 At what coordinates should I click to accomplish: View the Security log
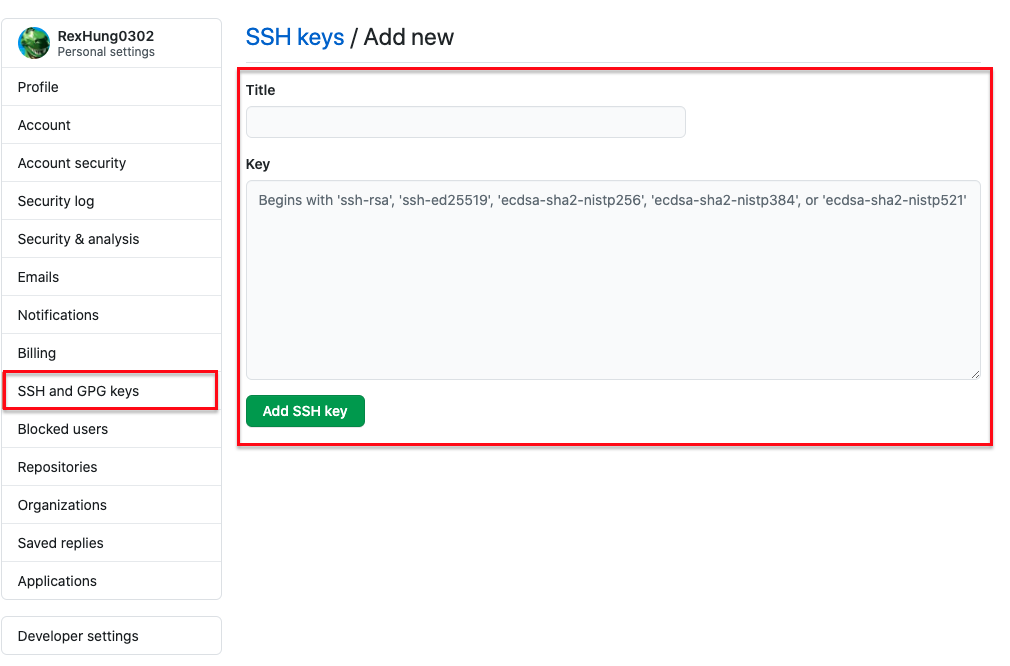(56, 201)
